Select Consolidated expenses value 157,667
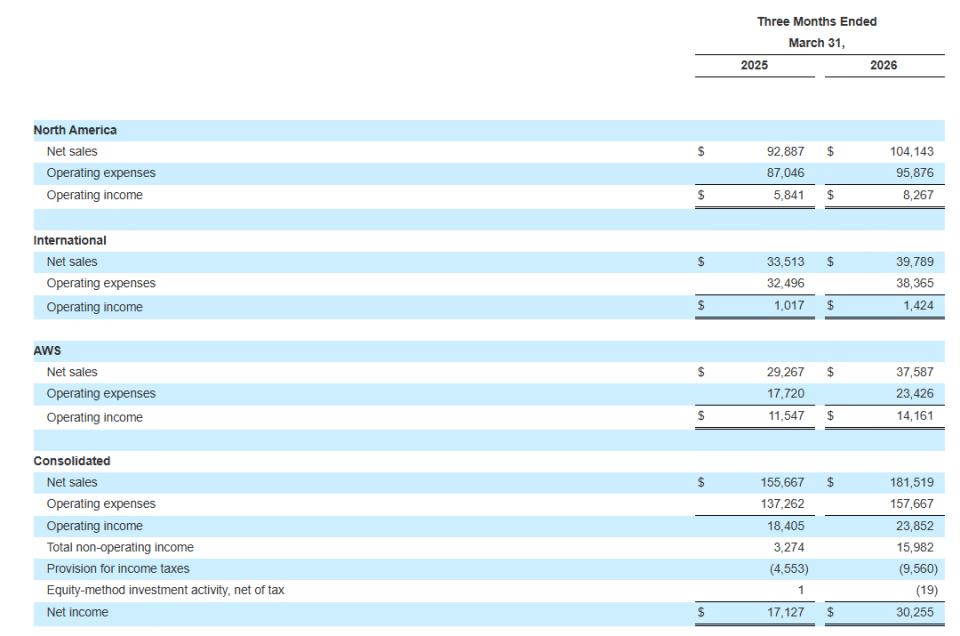 tap(912, 503)
